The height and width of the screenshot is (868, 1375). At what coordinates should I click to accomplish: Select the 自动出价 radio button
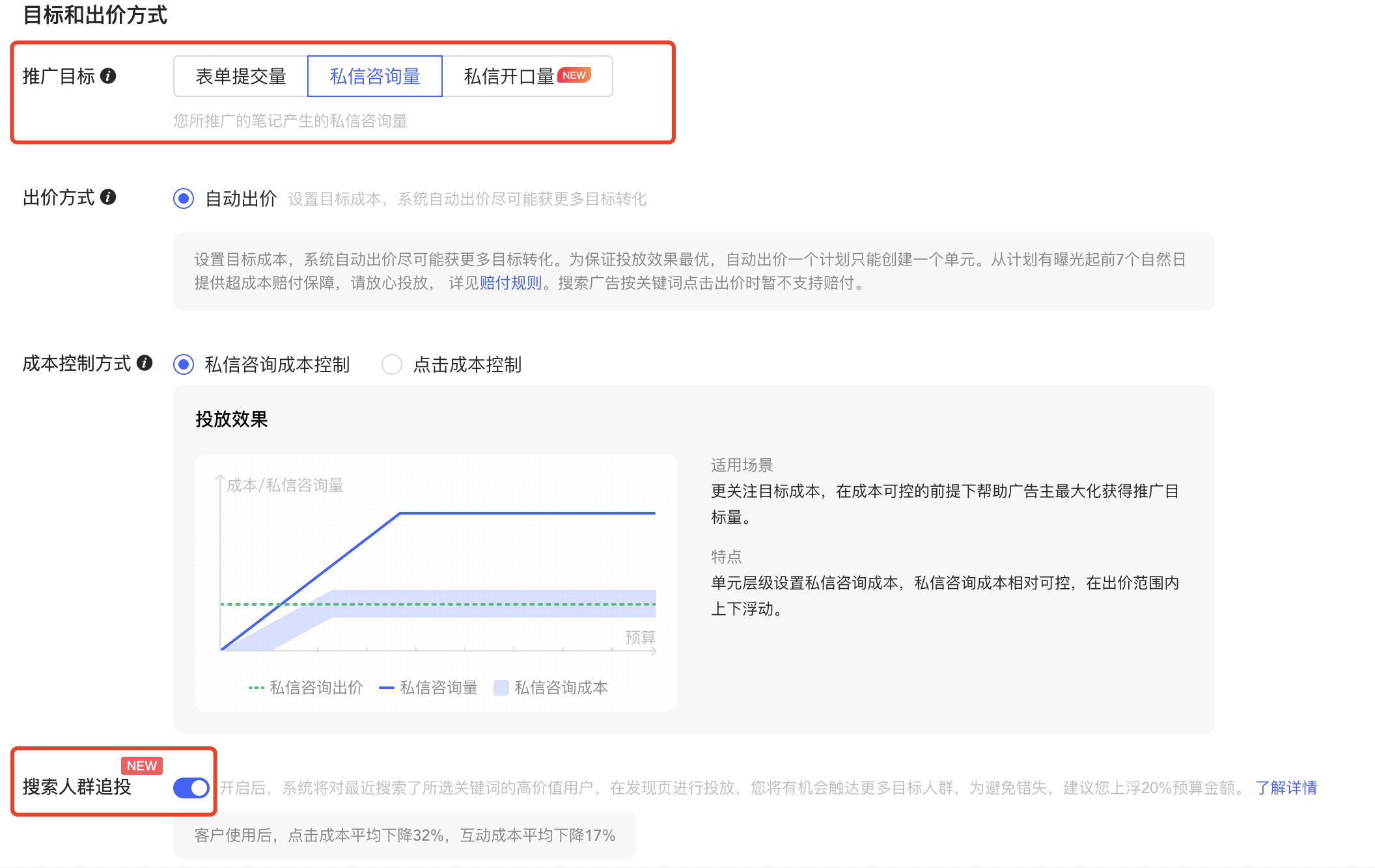point(183,199)
